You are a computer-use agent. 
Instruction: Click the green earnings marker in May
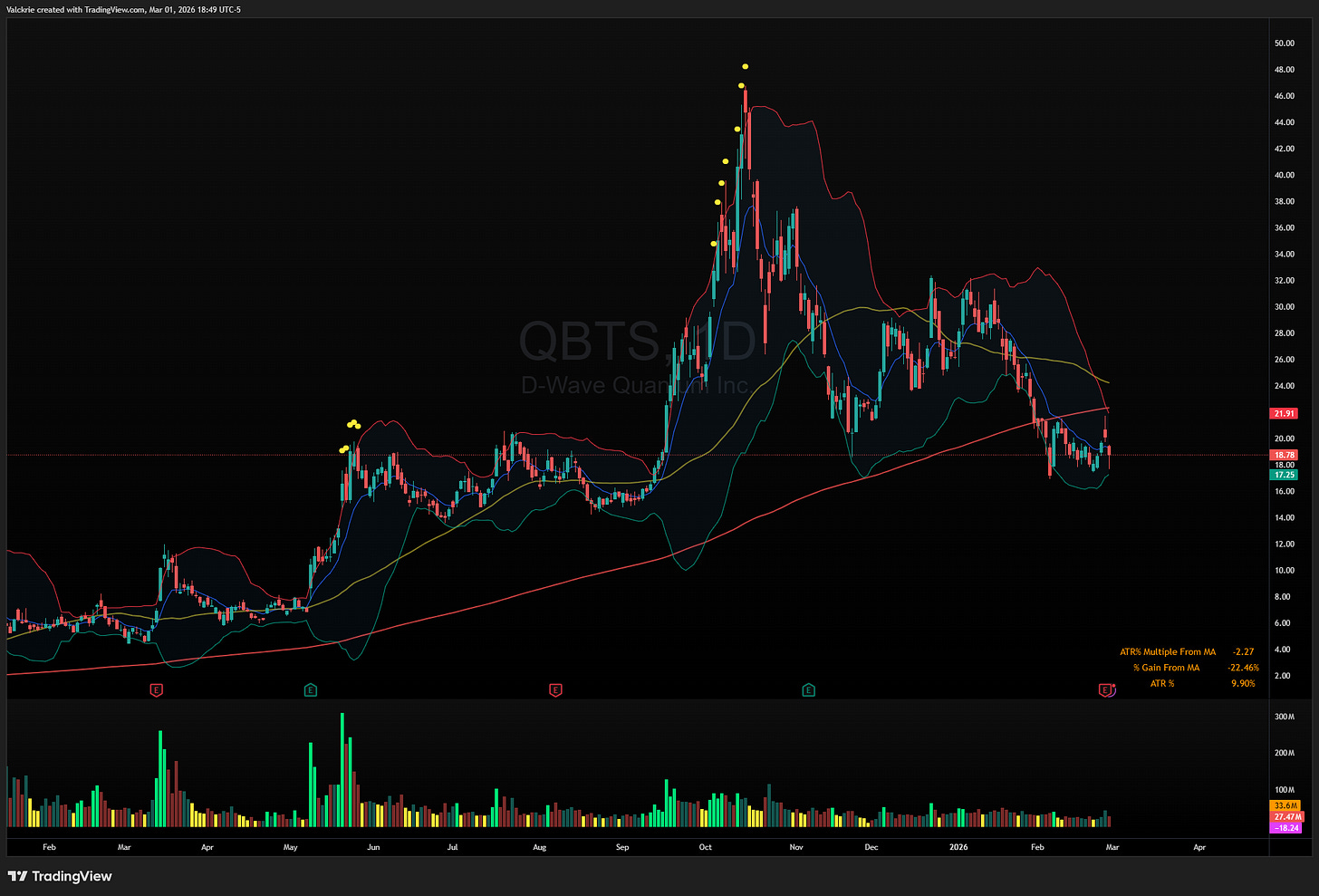tap(311, 690)
